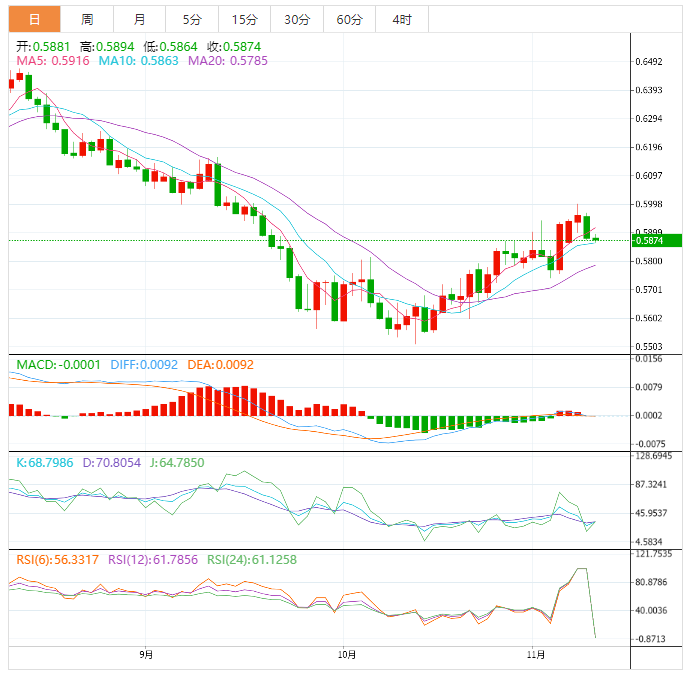Click the 0.0079 MACD axis label
The width and height of the screenshot is (689, 676).
pos(649,387)
